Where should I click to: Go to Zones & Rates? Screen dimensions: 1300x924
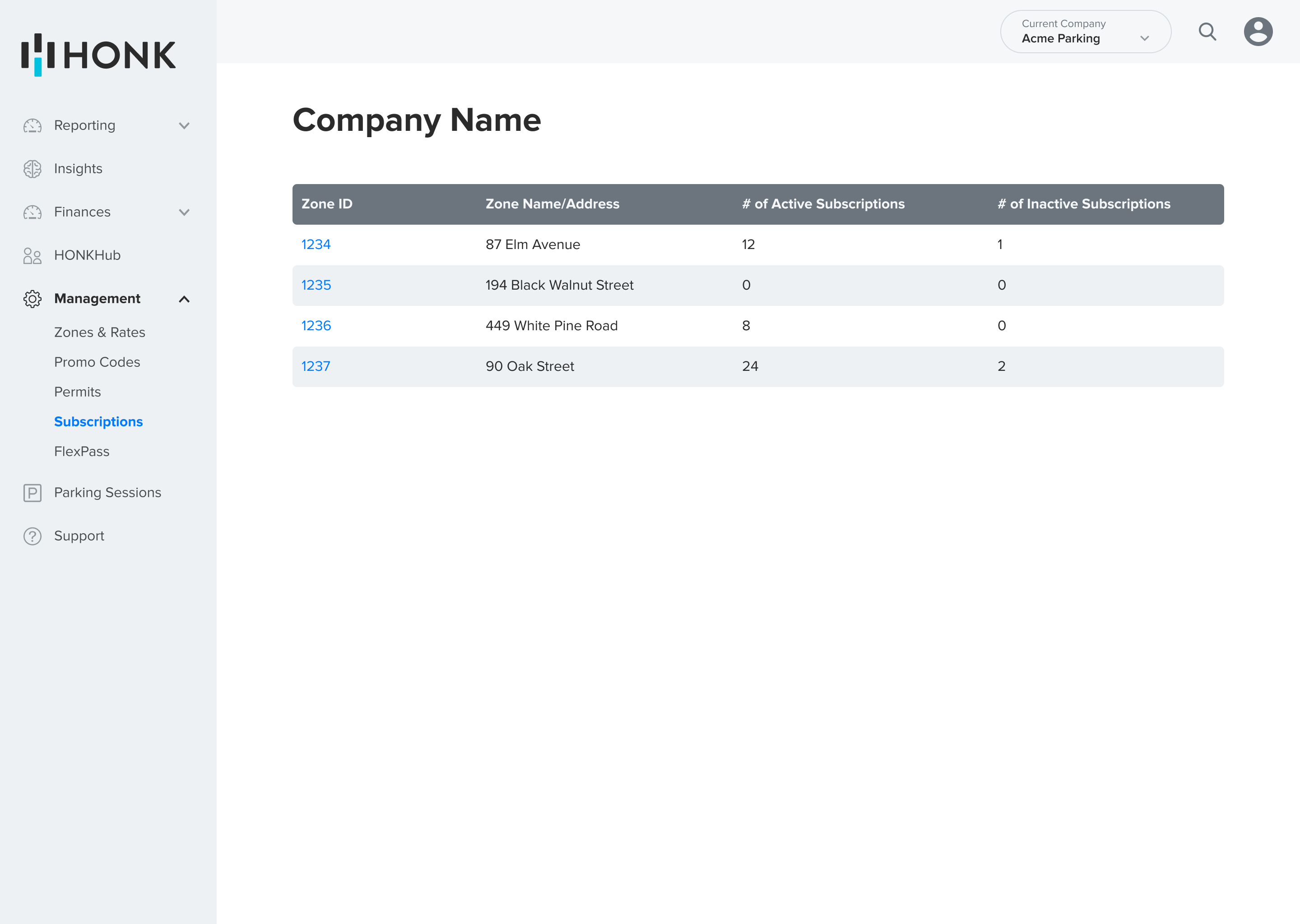tap(100, 332)
